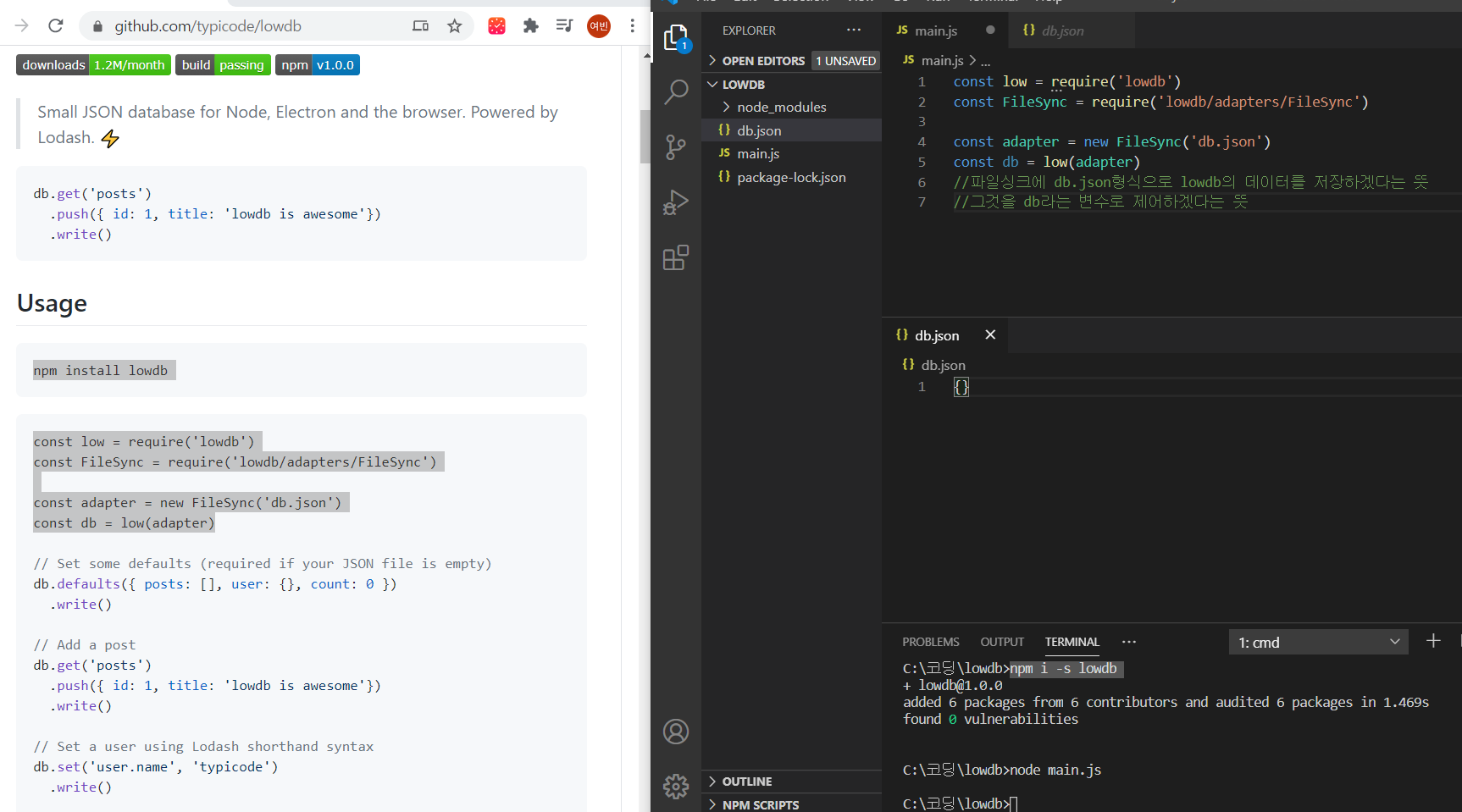Click the red extension icon in Chrome toolbar
Screen dimensions: 1462x812
pos(497,26)
